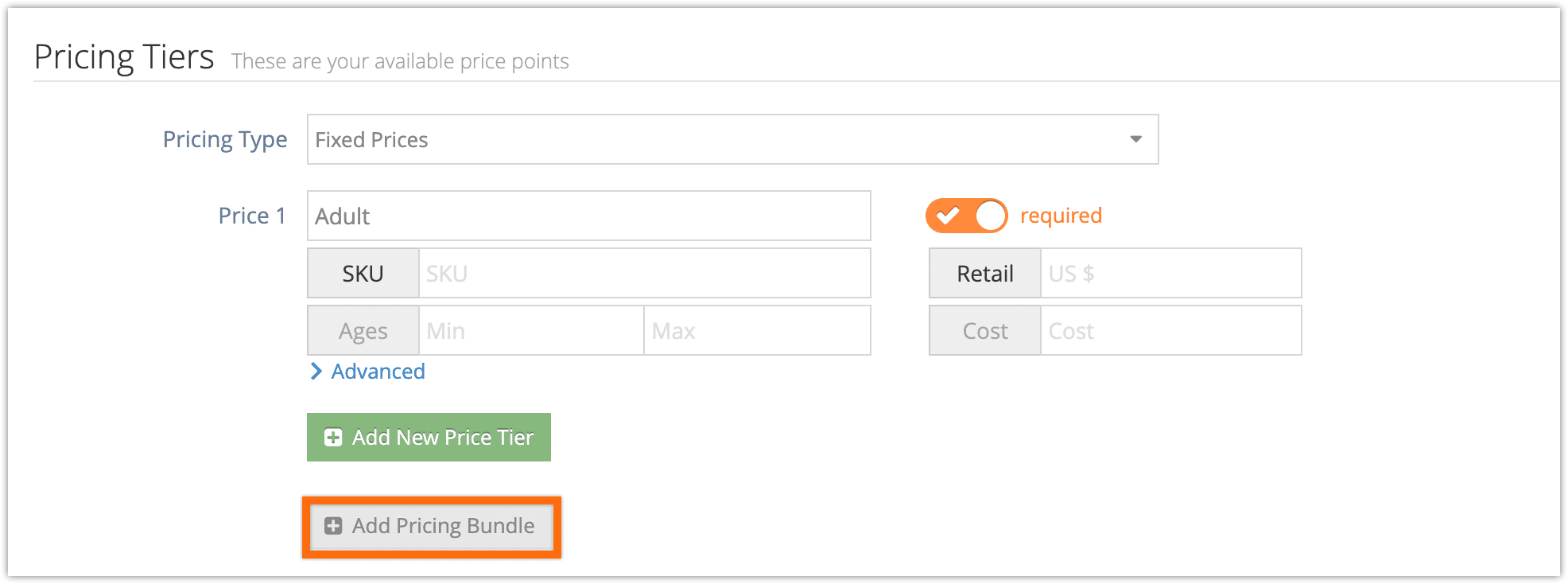
Task: Click the Add Pricing Bundle button
Action: coord(431,526)
